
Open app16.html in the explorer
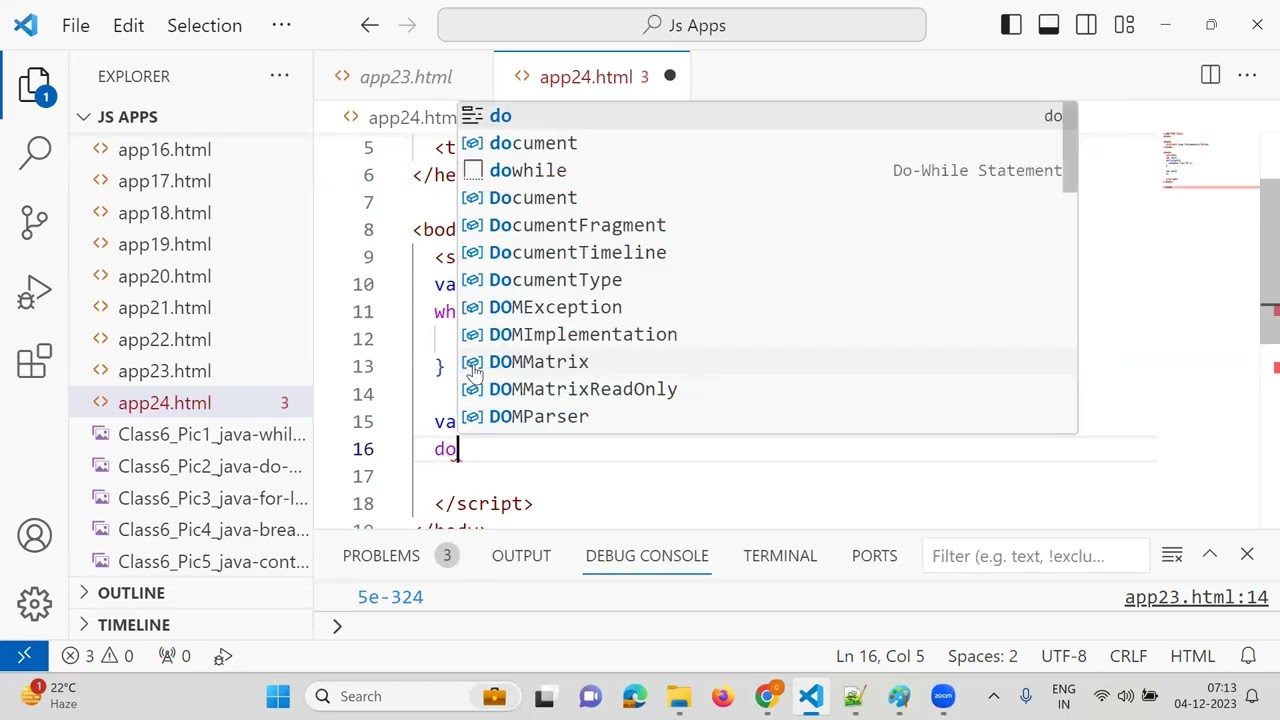[191, 149]
